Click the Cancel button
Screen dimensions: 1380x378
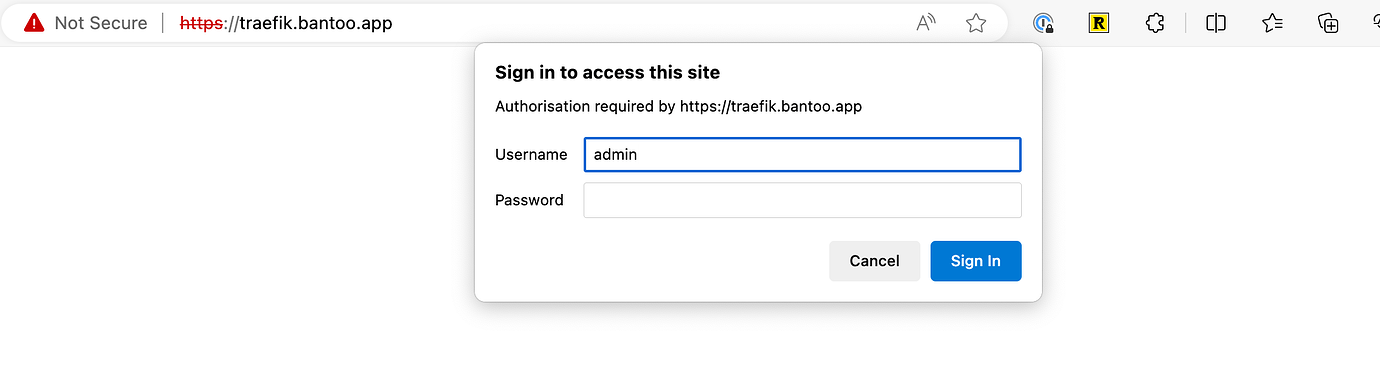click(x=874, y=261)
